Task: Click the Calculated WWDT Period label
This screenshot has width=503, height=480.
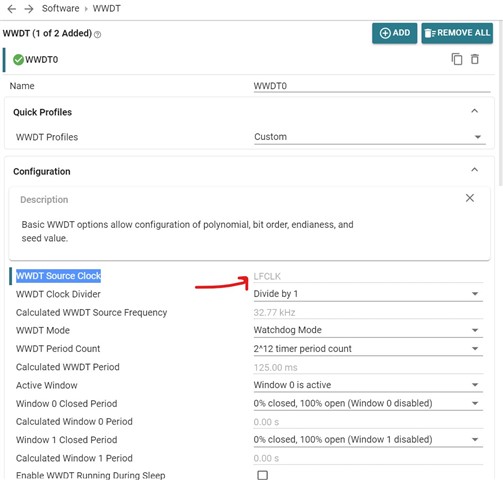Action: [x=68, y=367]
